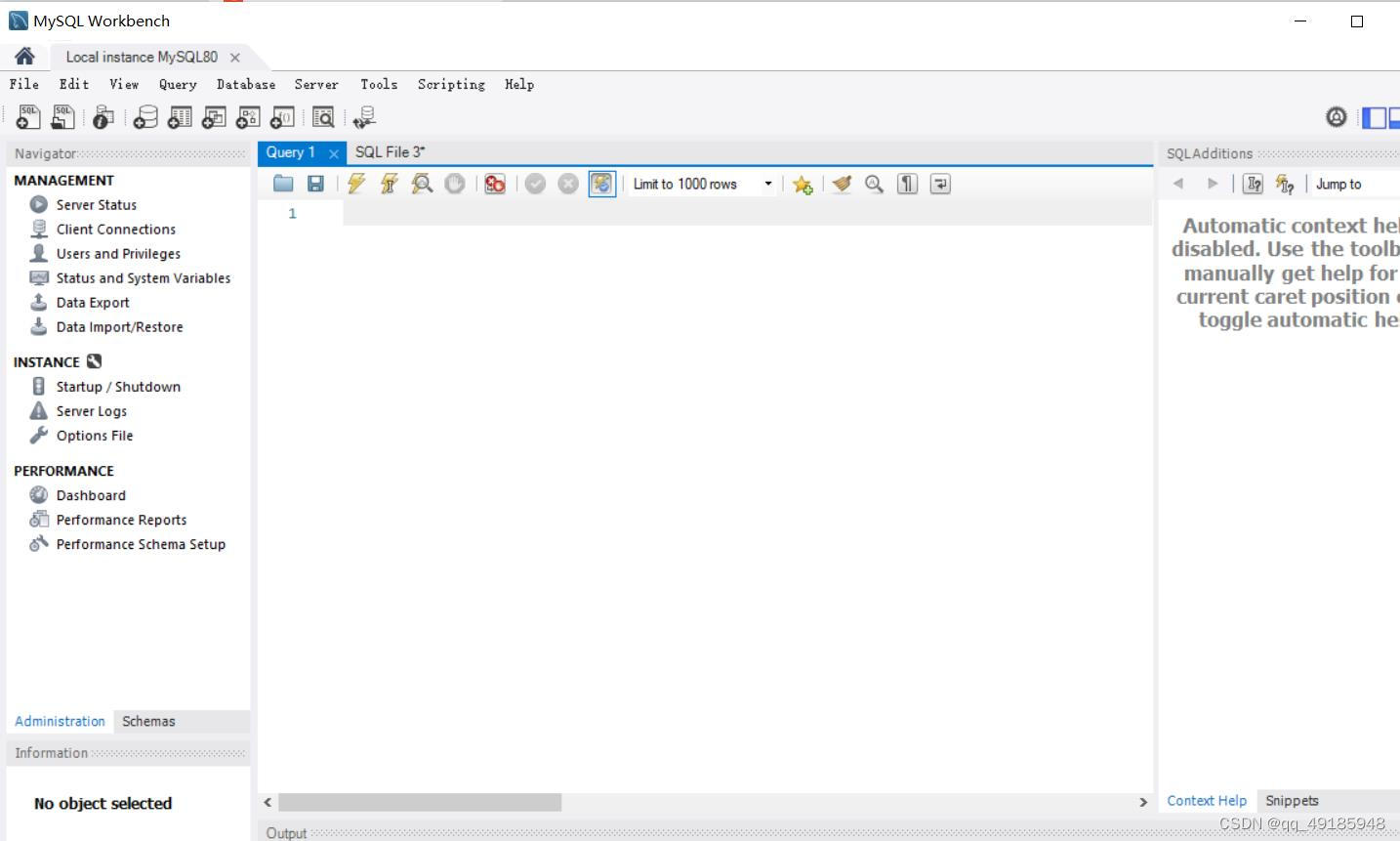Switch to the SQL File 3 tab
The image size is (1400, 841).
point(390,152)
